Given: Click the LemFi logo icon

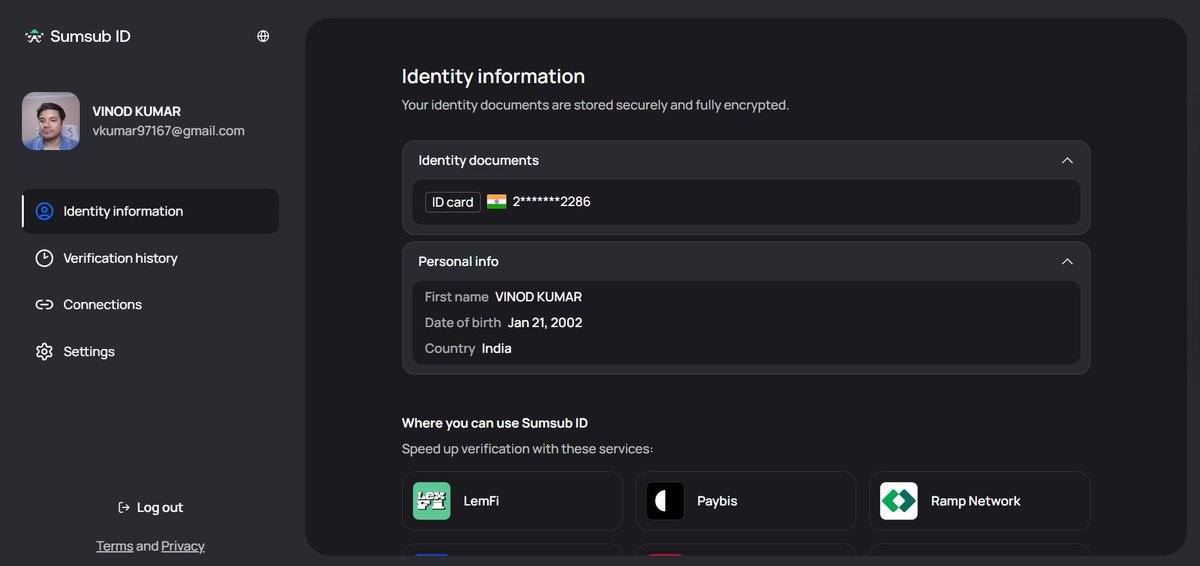Looking at the screenshot, I should pyautogui.click(x=432, y=501).
